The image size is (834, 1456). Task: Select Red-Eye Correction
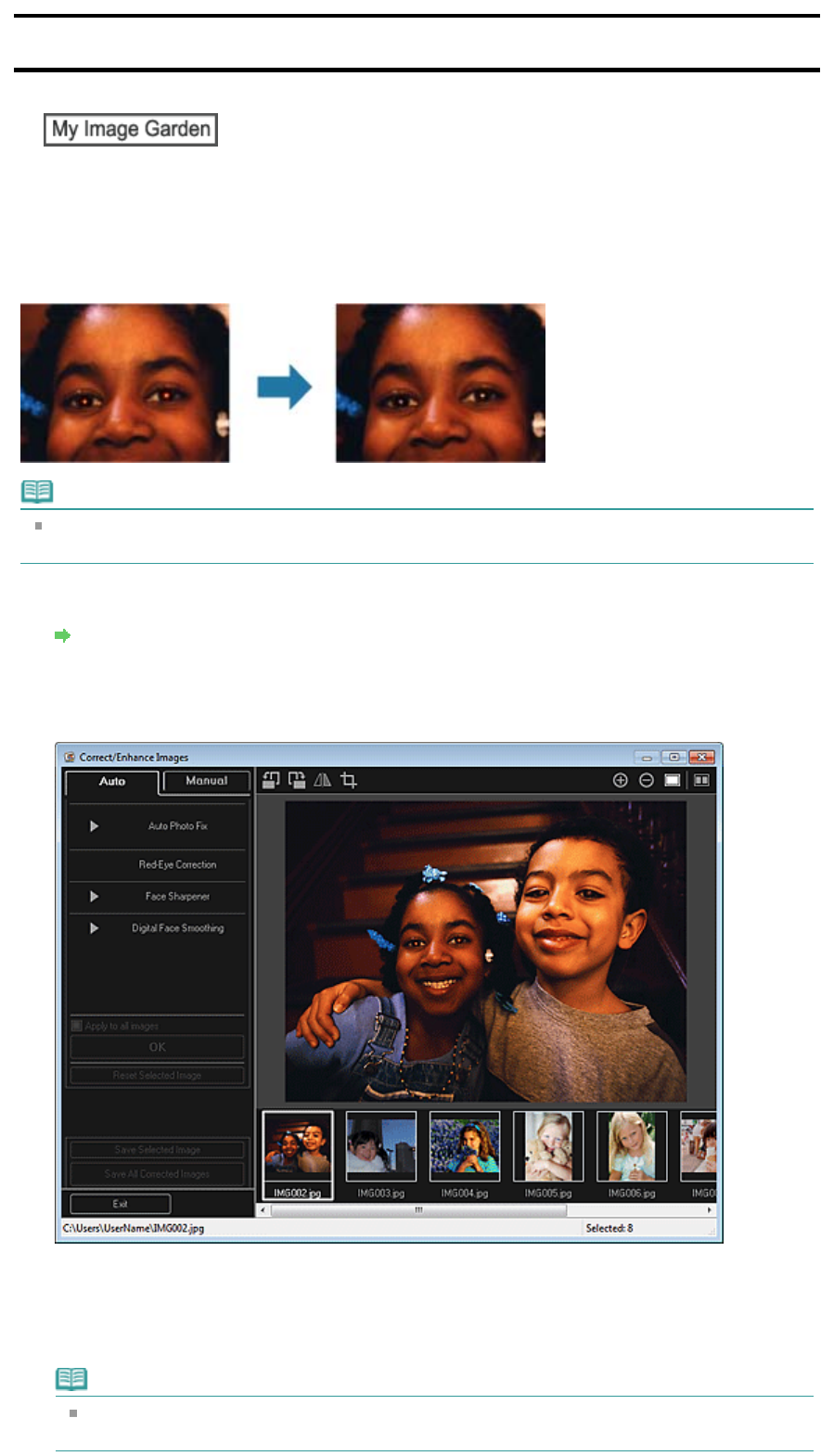tap(177, 864)
